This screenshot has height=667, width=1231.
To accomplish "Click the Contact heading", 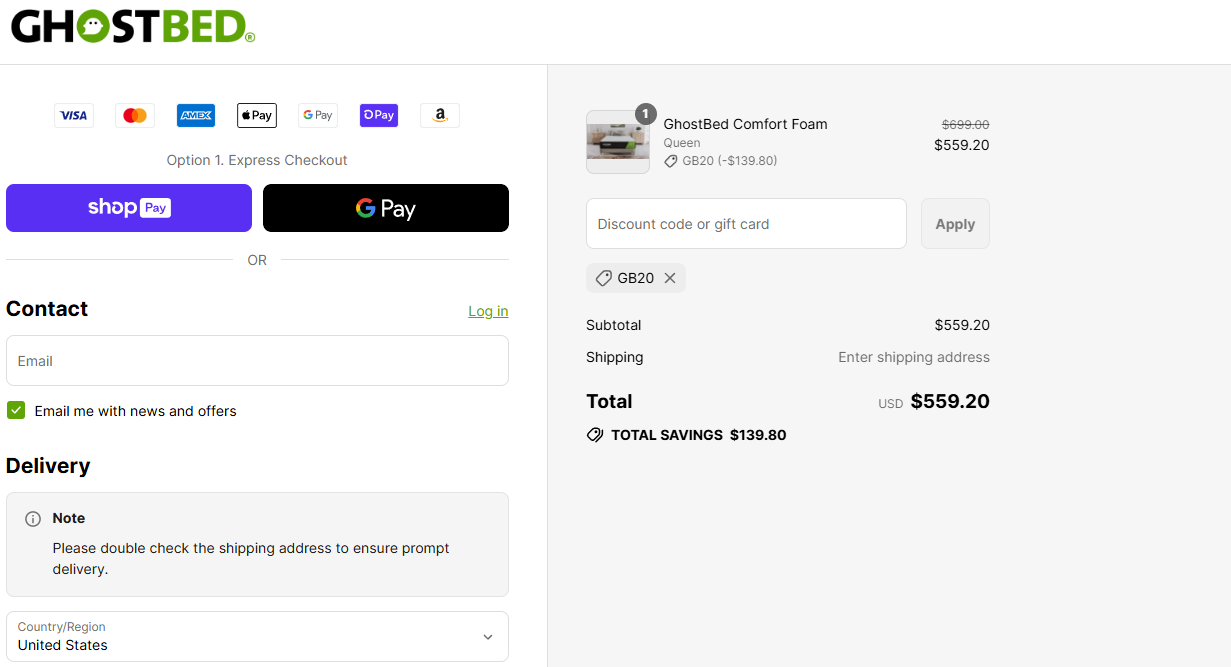I will click(47, 309).
